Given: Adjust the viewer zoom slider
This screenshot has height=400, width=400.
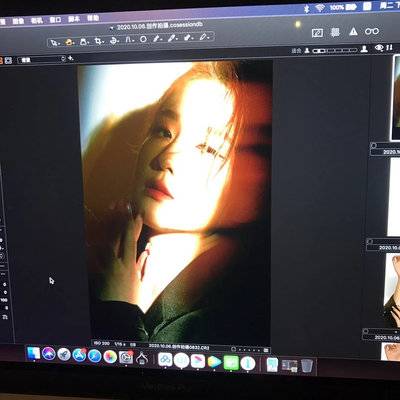Looking at the screenshot, I should pos(335,50).
